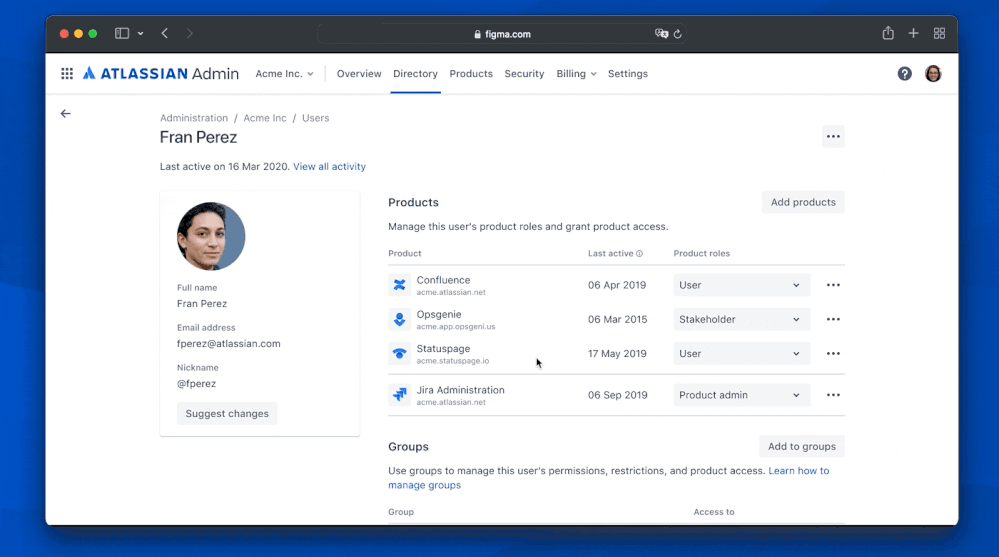Click Fran Perez's profile photo
This screenshot has height=557, width=999.
[x=211, y=236]
